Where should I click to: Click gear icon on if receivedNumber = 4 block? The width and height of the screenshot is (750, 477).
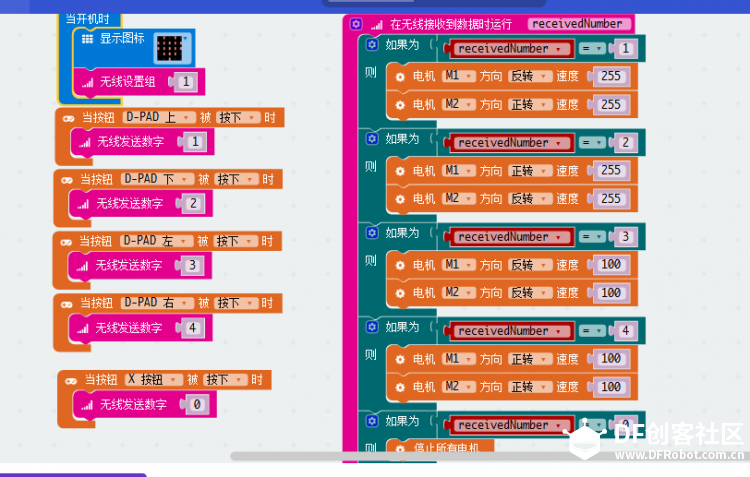[372, 327]
